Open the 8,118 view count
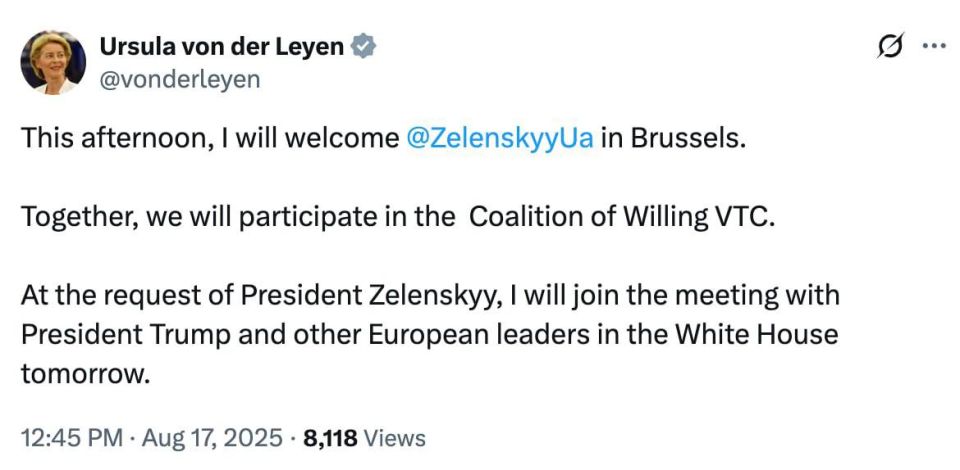The height and width of the screenshot is (470, 960). coord(329,438)
